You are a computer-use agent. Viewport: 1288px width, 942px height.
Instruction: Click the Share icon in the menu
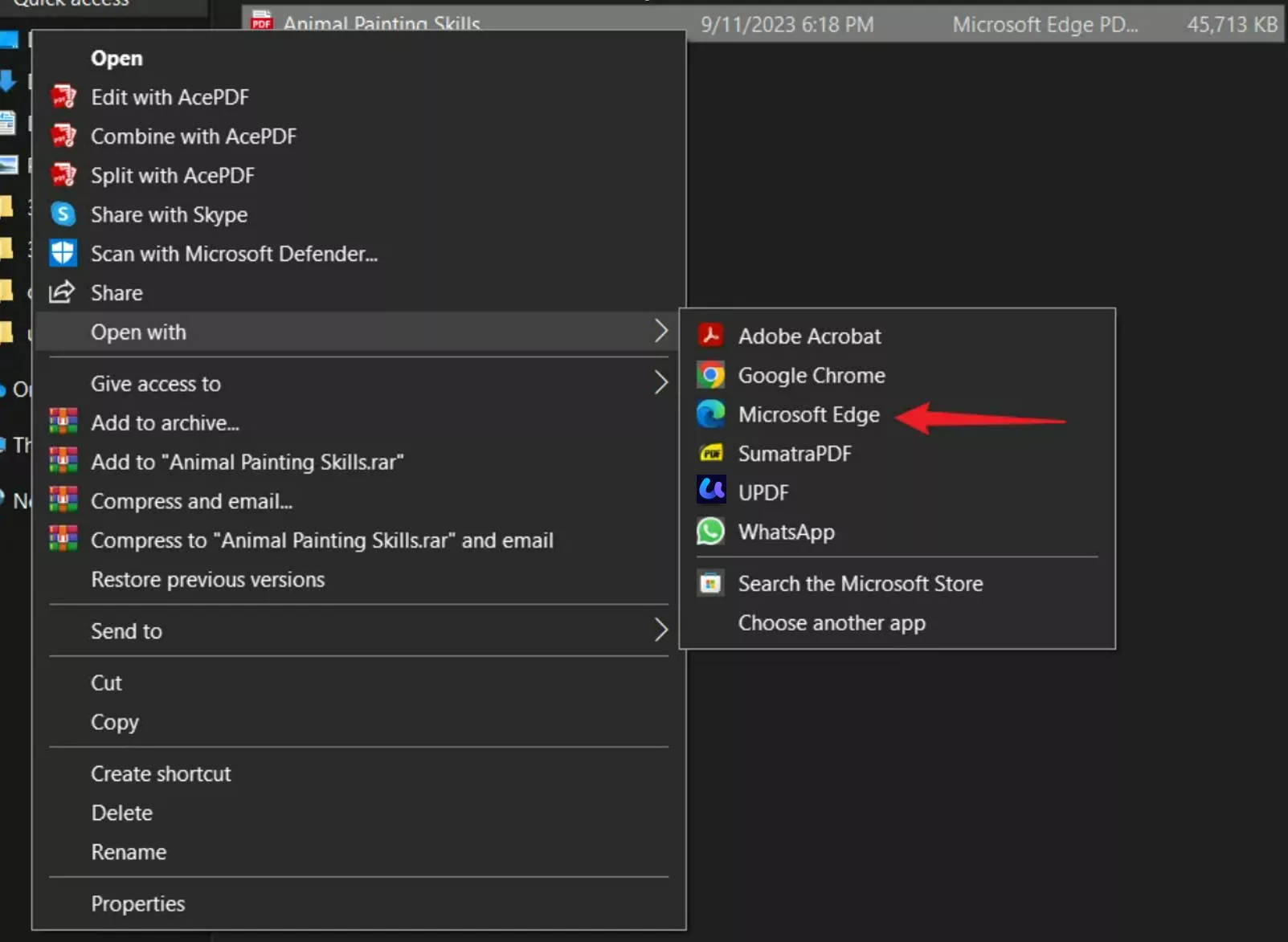coord(63,292)
